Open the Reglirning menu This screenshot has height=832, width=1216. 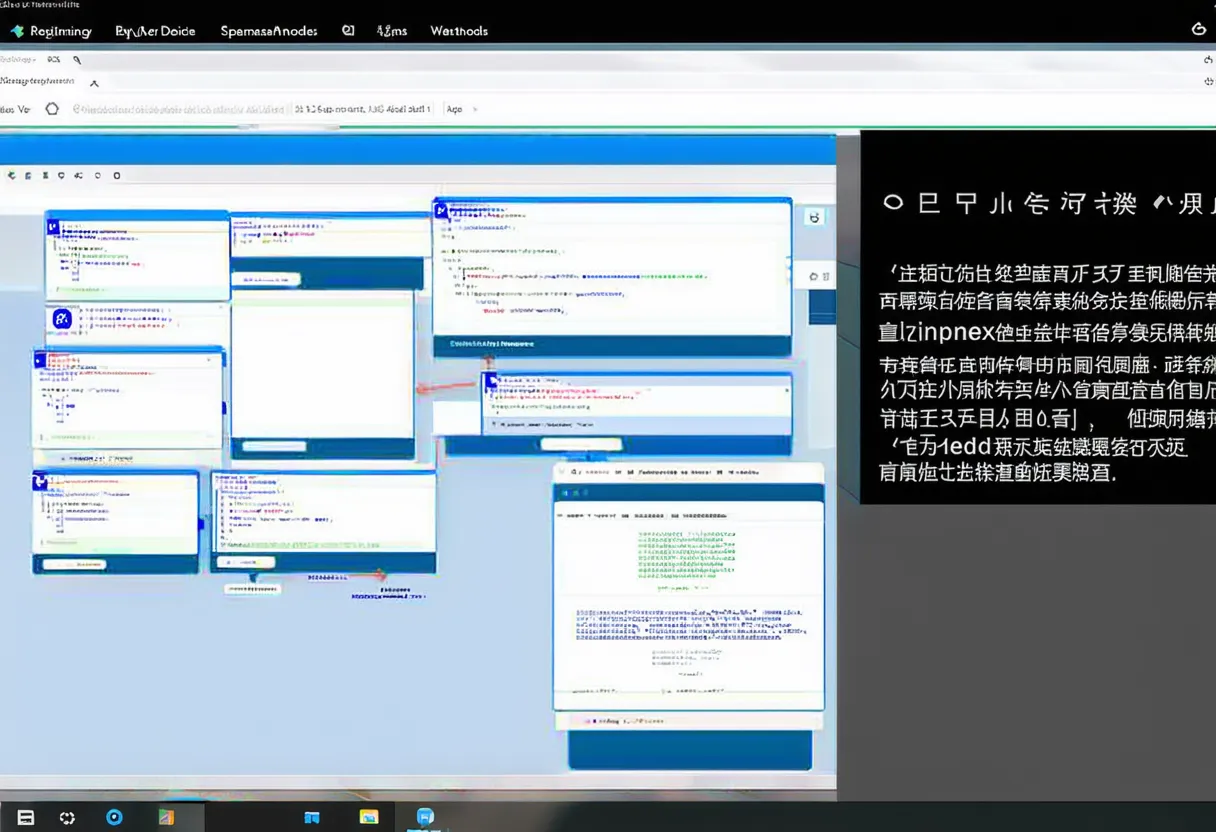click(60, 31)
